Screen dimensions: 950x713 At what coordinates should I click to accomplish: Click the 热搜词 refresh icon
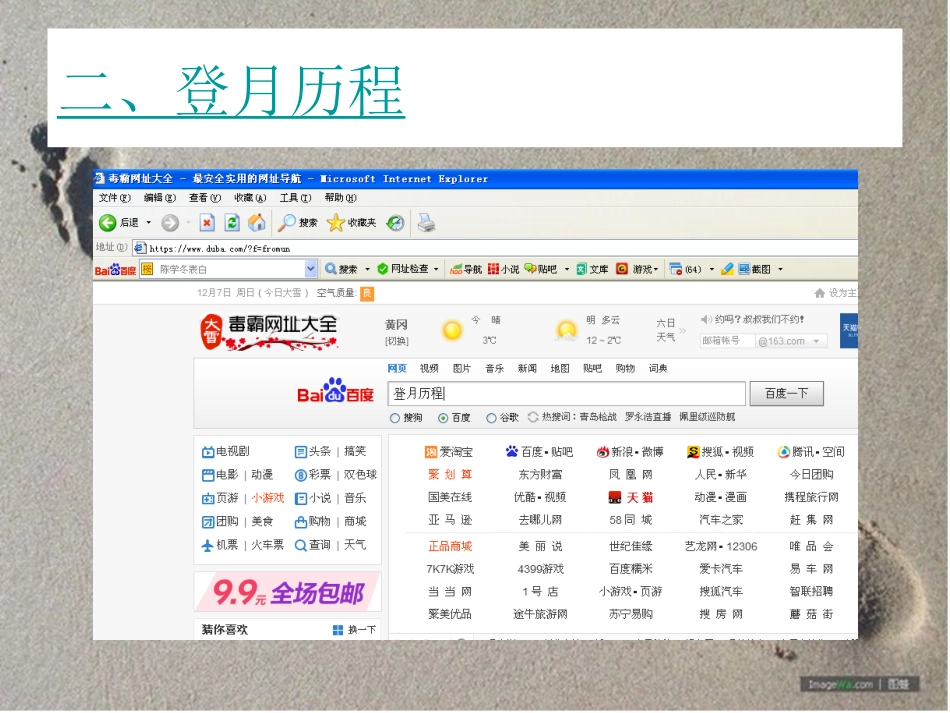tap(533, 417)
